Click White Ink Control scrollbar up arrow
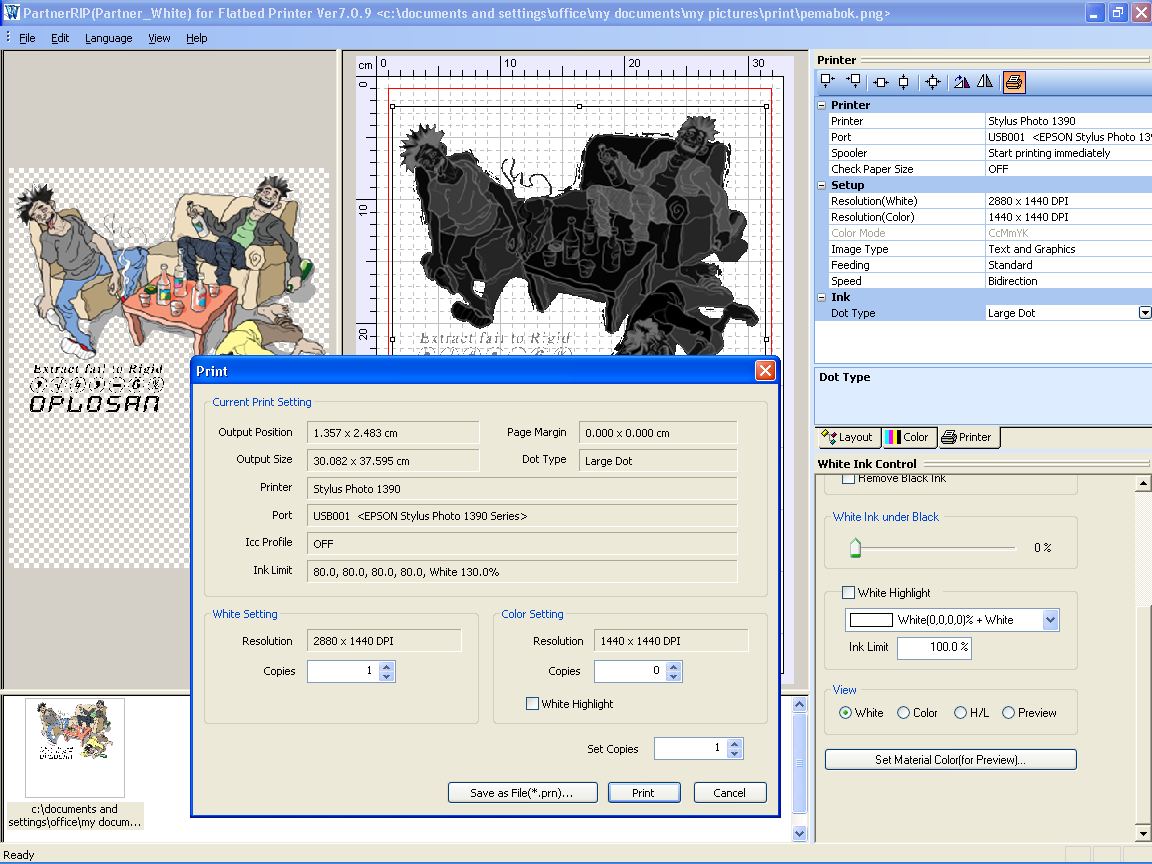 click(1142, 483)
